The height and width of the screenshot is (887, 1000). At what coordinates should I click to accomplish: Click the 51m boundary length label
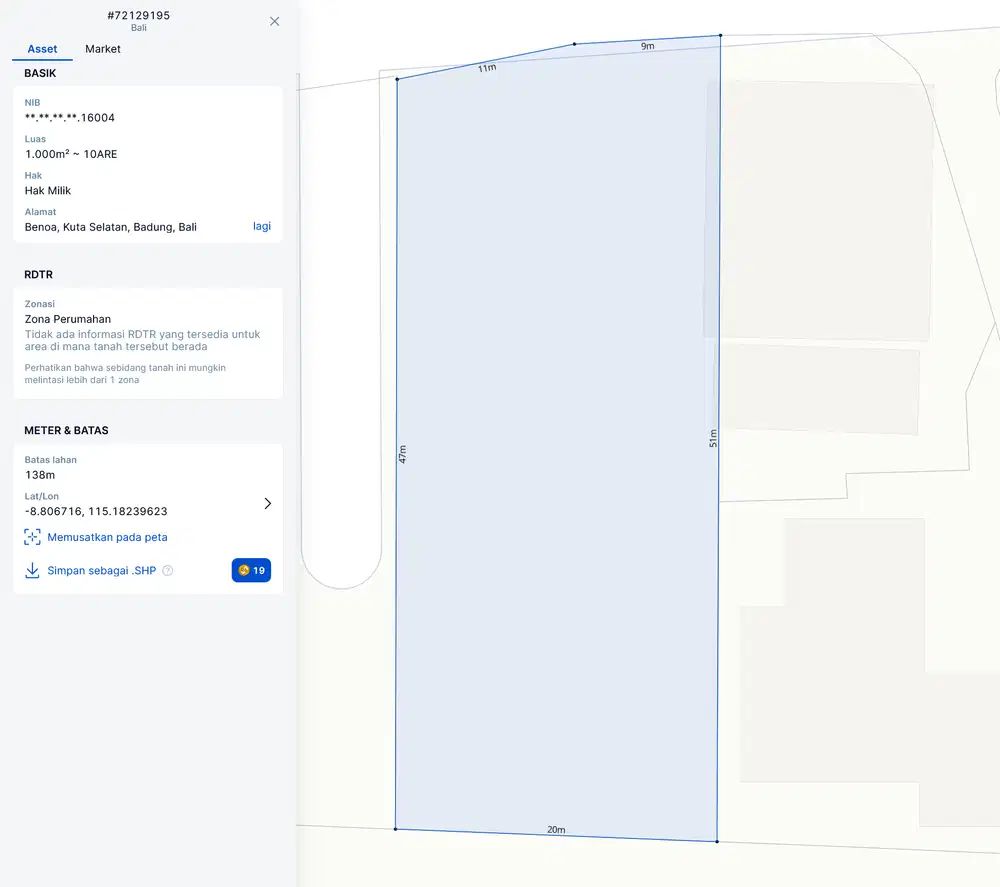(x=713, y=438)
